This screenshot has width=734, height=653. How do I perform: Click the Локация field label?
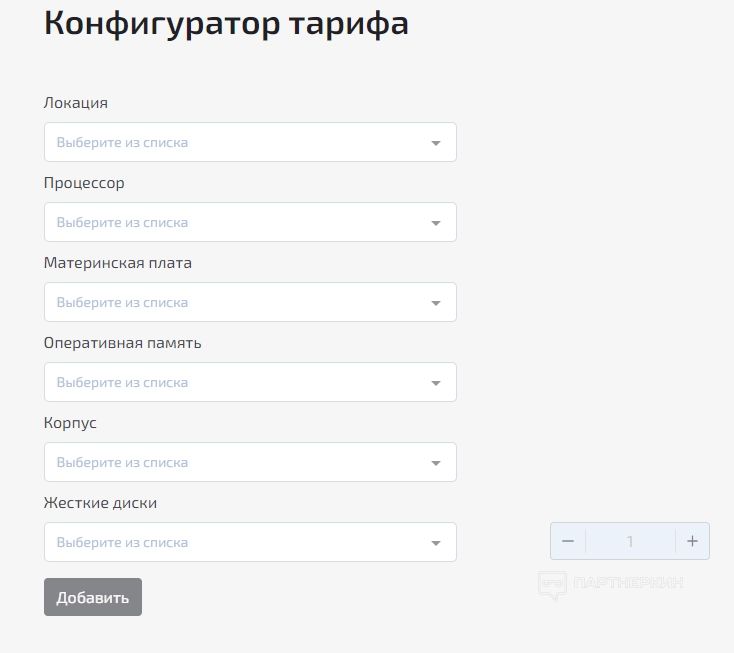(x=76, y=103)
